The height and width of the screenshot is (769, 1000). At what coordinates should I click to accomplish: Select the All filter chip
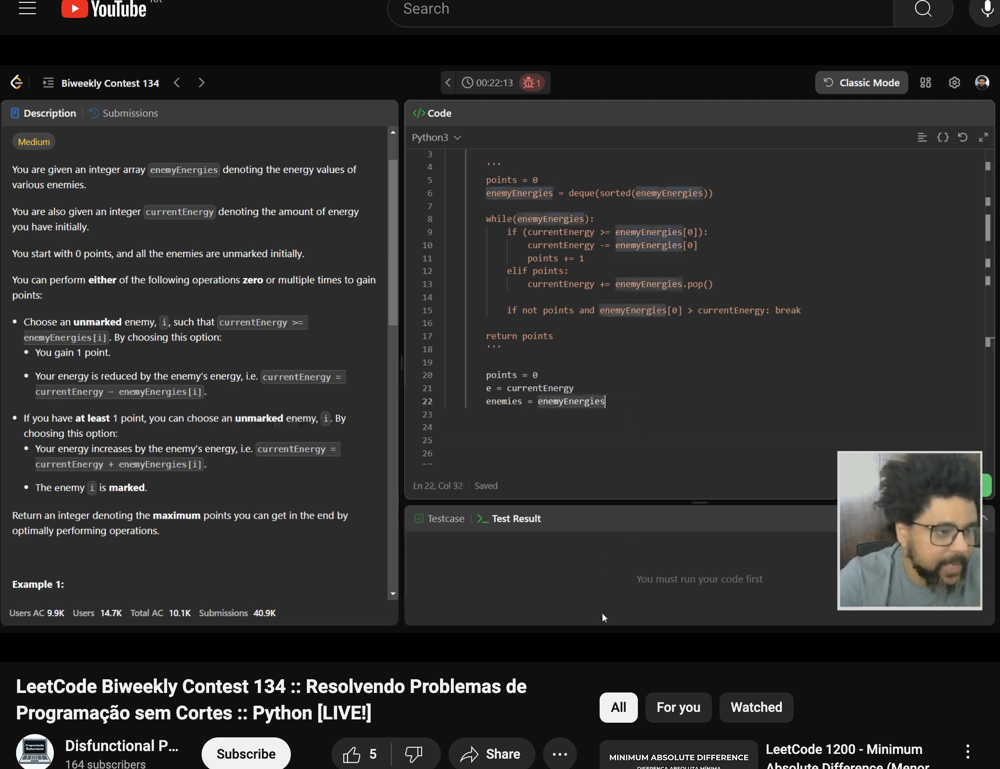618,708
